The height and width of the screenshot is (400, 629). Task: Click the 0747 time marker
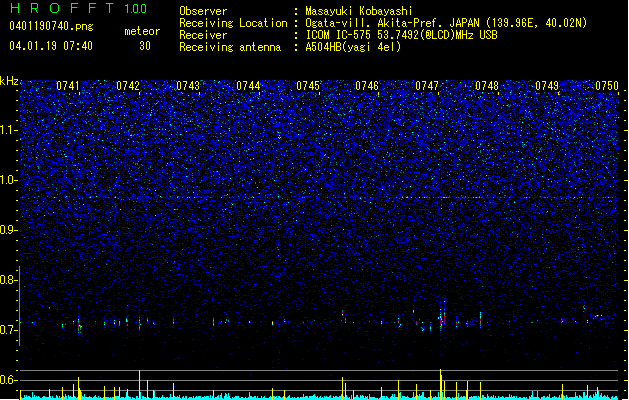click(x=427, y=86)
